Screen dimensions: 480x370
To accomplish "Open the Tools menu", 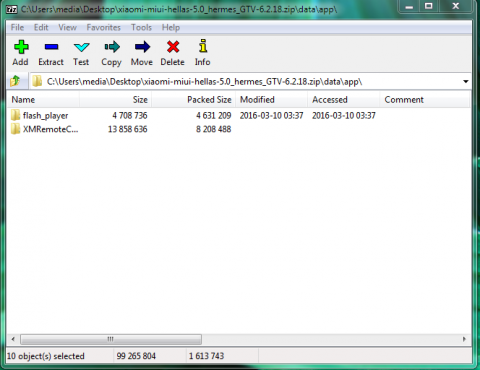I will pyautogui.click(x=141, y=27).
